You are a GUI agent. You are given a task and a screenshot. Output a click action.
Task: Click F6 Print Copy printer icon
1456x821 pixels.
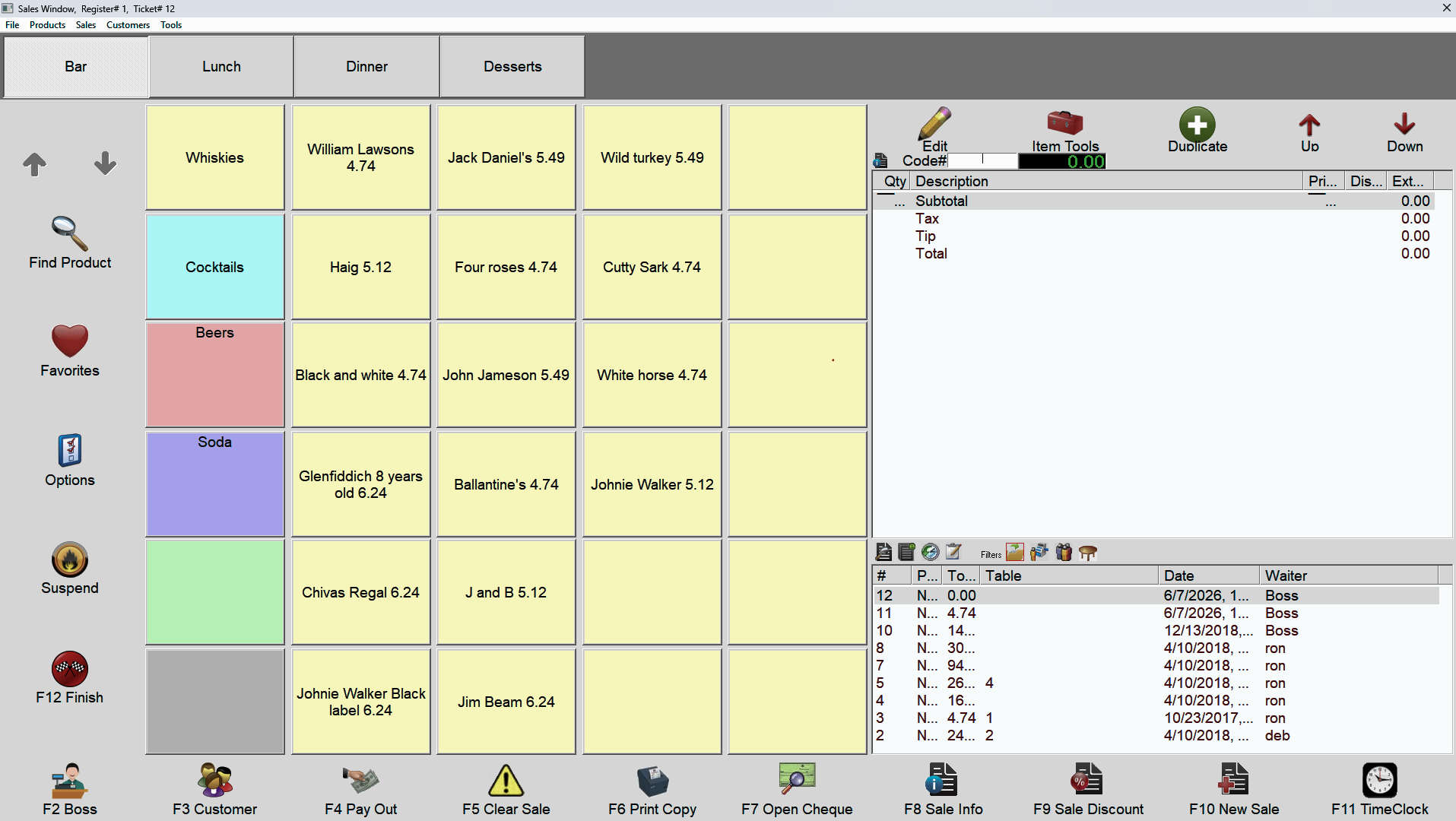click(652, 781)
